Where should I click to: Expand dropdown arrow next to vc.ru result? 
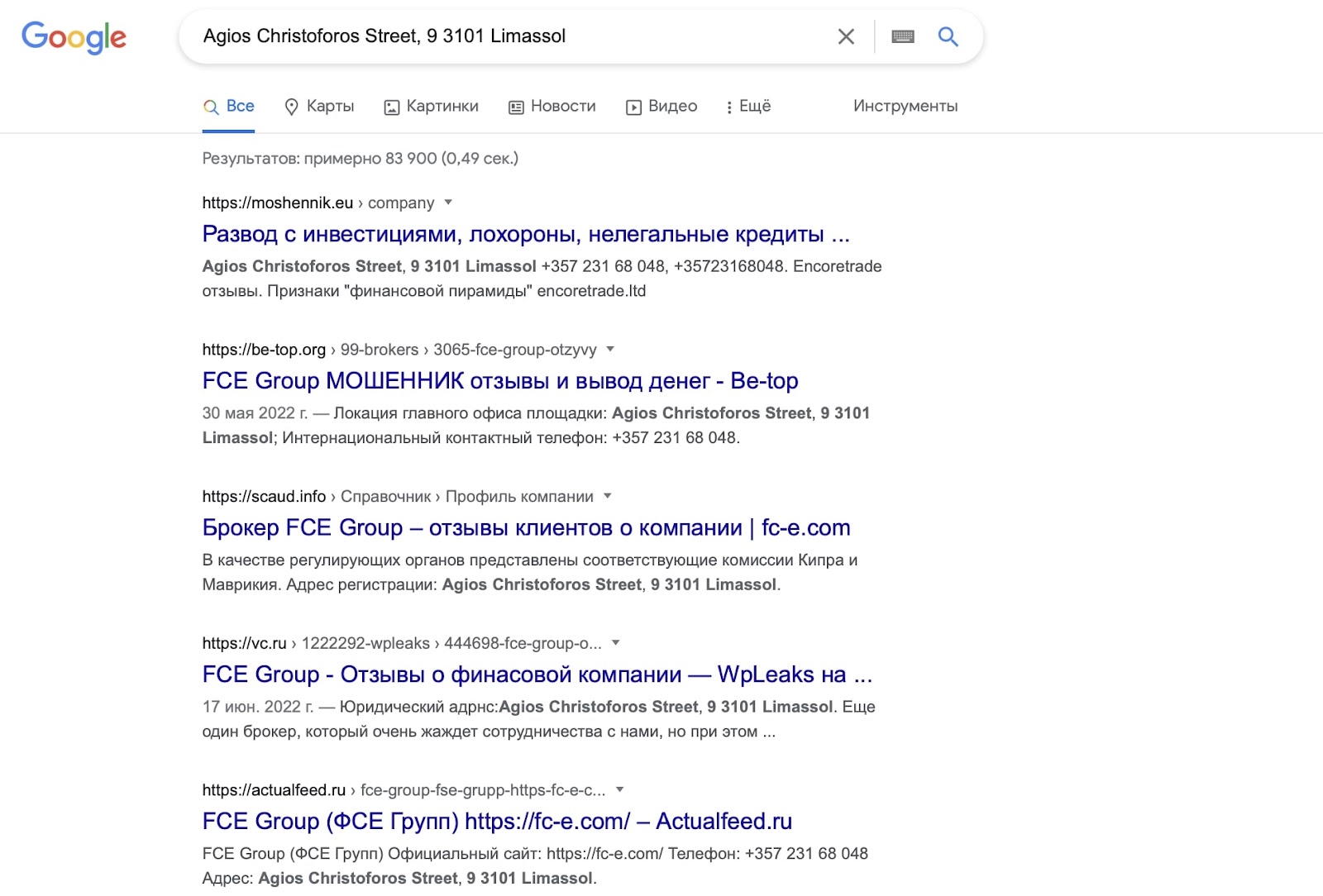click(x=615, y=642)
